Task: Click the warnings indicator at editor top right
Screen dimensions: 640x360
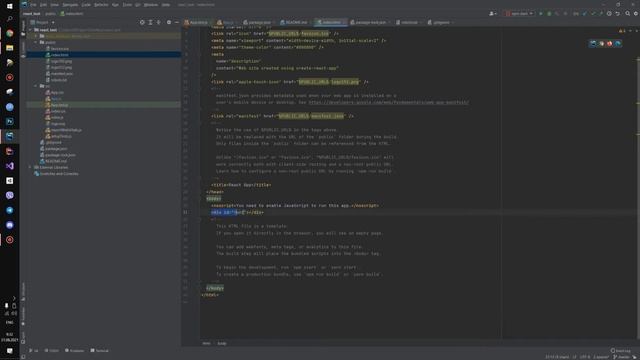Action: (622, 31)
